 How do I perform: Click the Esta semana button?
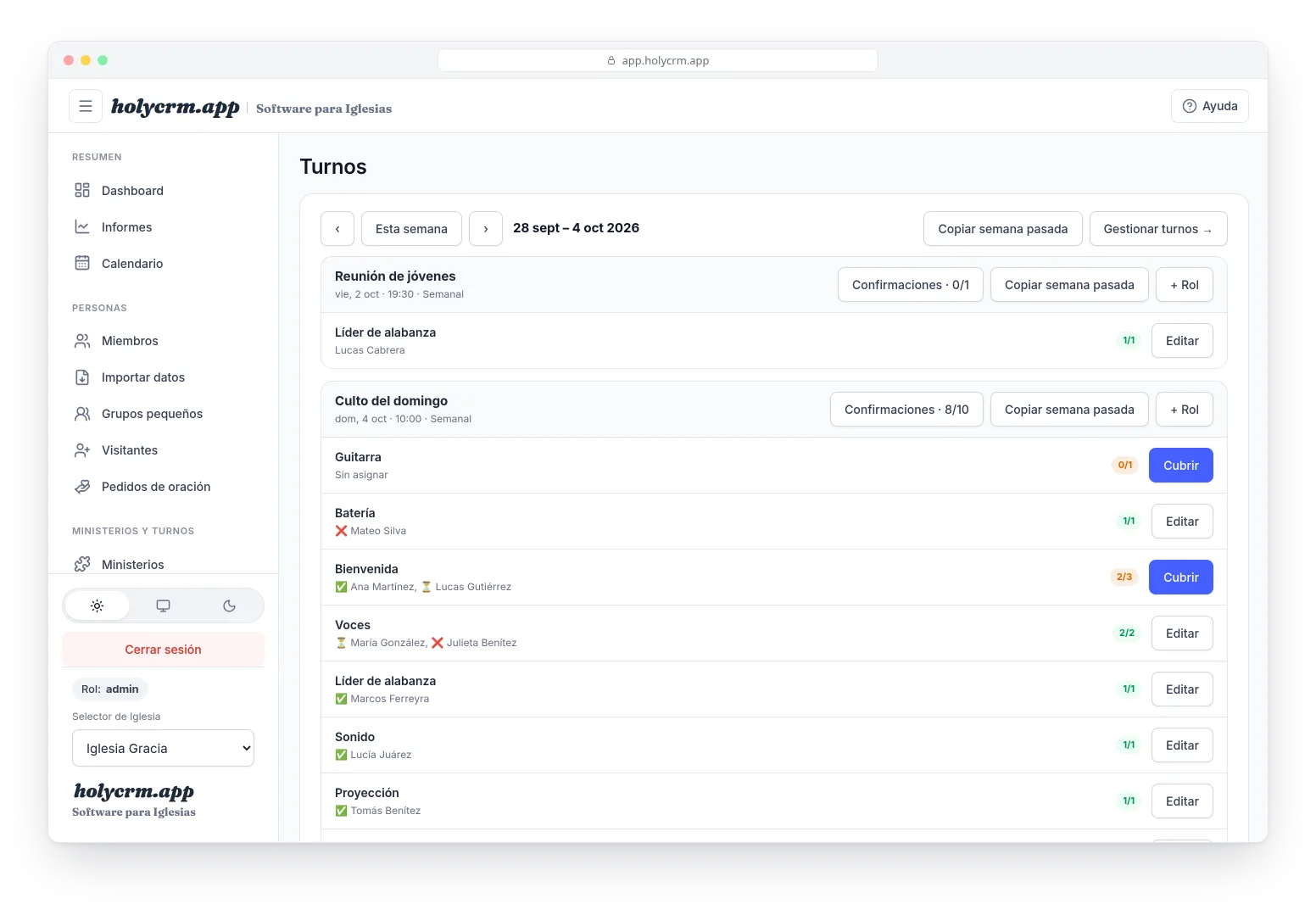(411, 228)
